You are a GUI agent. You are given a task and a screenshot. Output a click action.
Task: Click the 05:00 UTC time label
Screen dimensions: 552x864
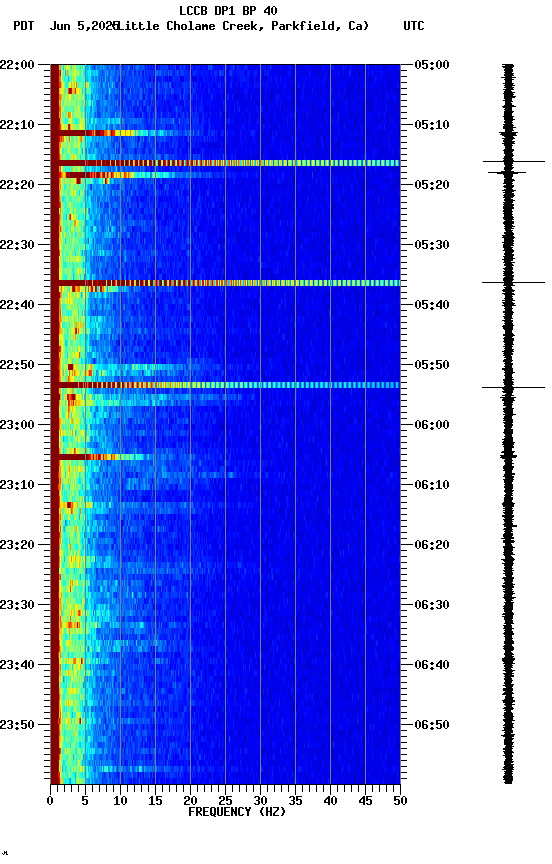(x=432, y=65)
